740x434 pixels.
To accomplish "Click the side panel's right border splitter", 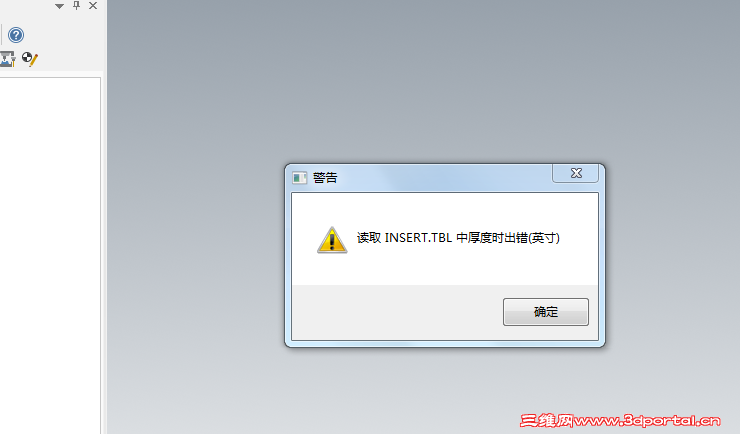I will click(105, 217).
